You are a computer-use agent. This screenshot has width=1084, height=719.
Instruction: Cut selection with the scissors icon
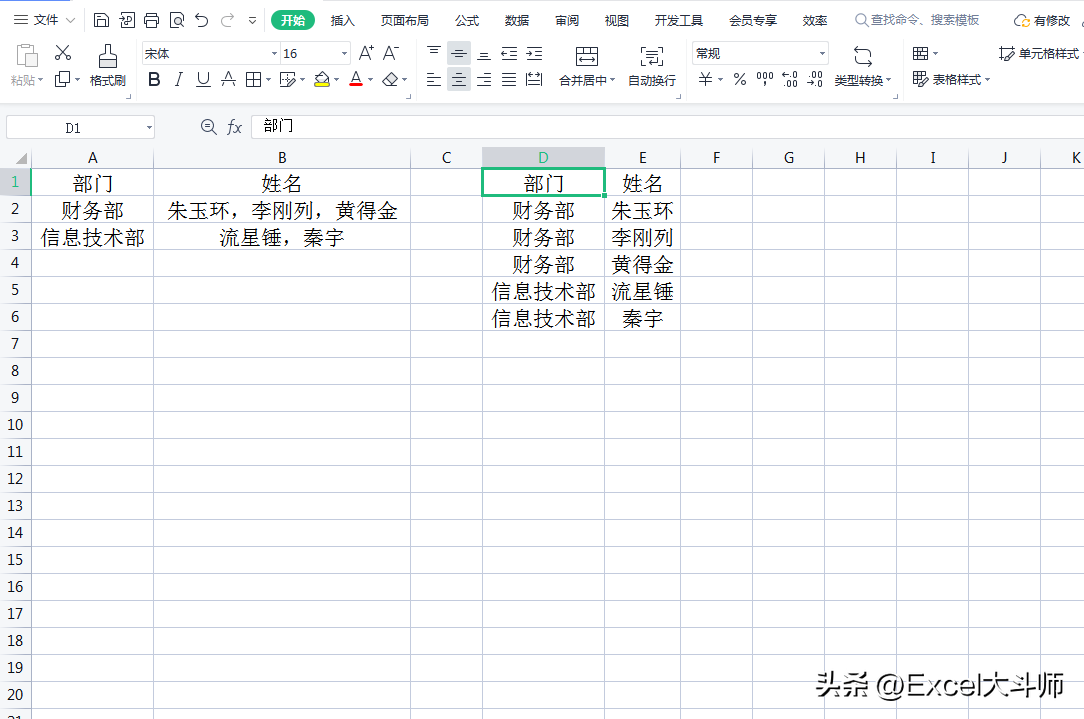tap(63, 53)
